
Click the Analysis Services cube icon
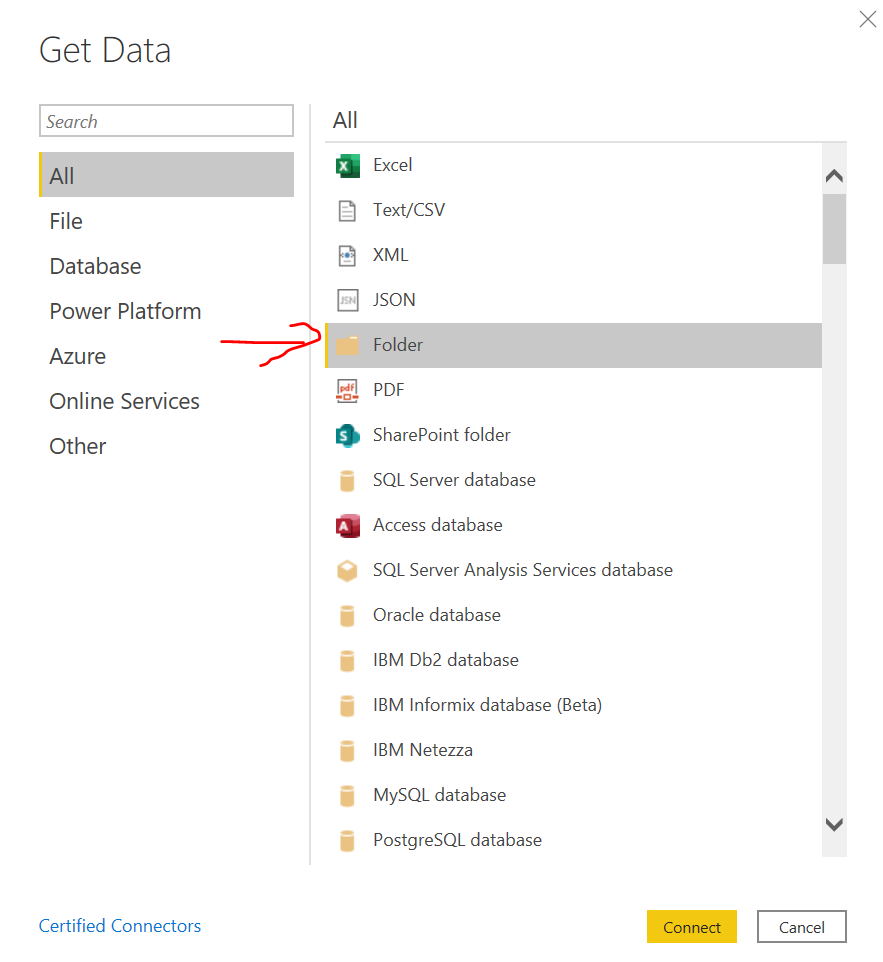point(347,571)
